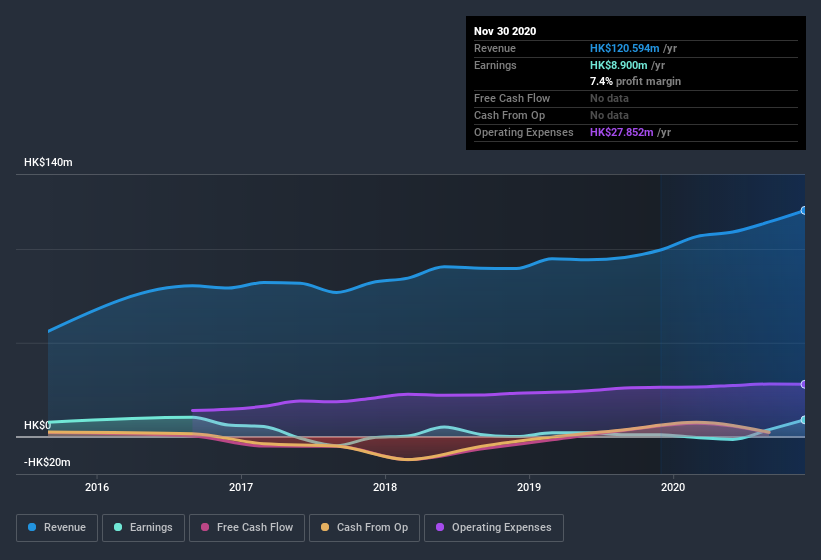Image resolution: width=821 pixels, height=560 pixels.
Task: Click the Cash From Op row label in tooltip
Action: 509,115
